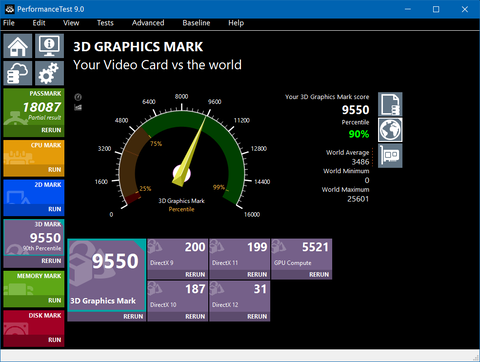Image resolution: width=480 pixels, height=362 pixels.
Task: Switch gauge to small dial icon
Action: [x=78, y=97]
